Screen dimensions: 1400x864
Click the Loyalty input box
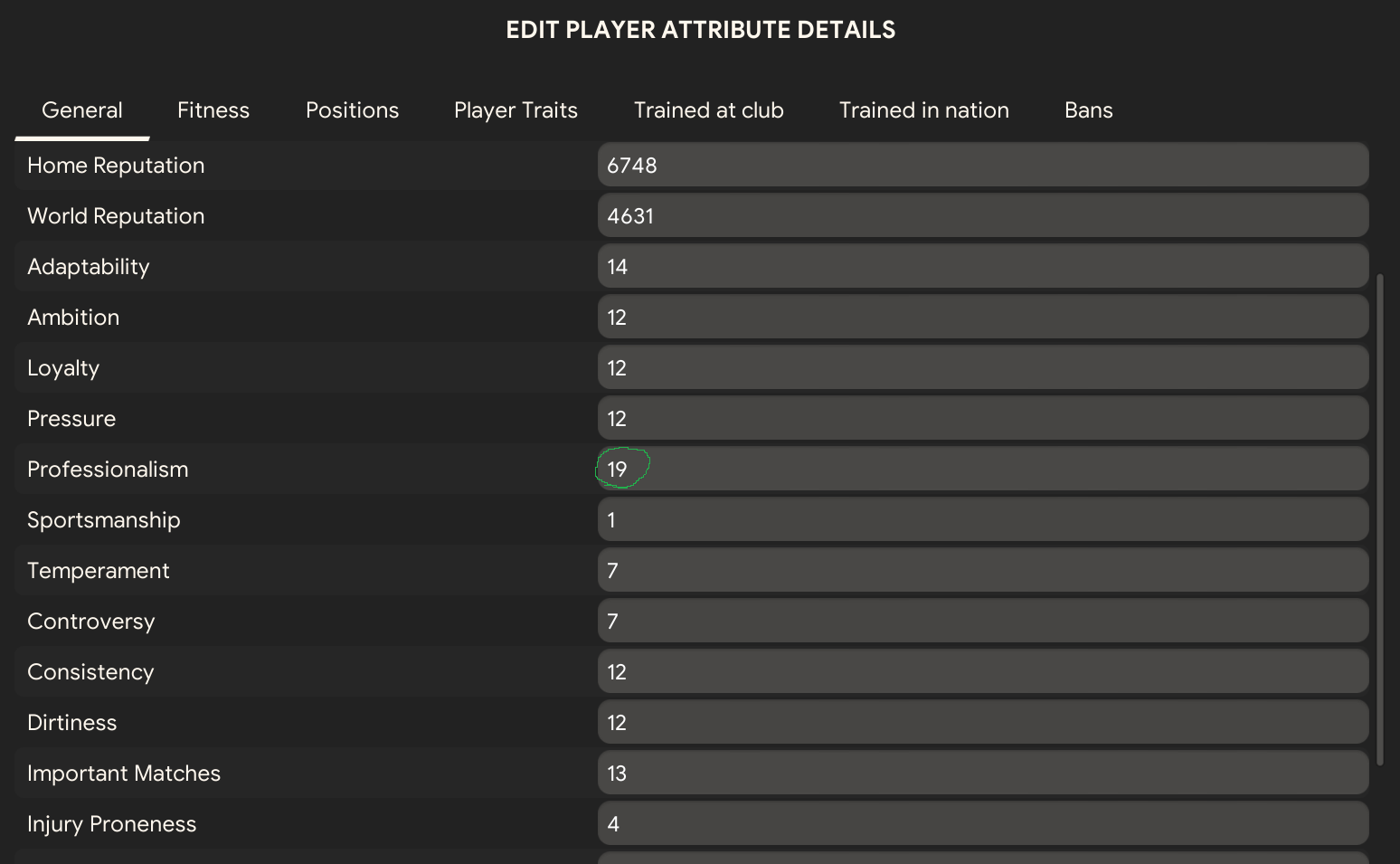pos(982,368)
